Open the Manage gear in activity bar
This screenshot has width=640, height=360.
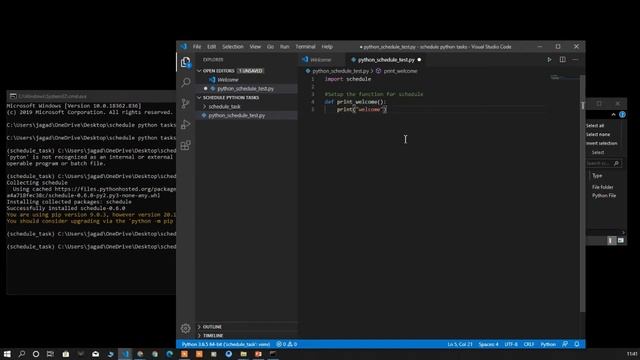coord(186,328)
